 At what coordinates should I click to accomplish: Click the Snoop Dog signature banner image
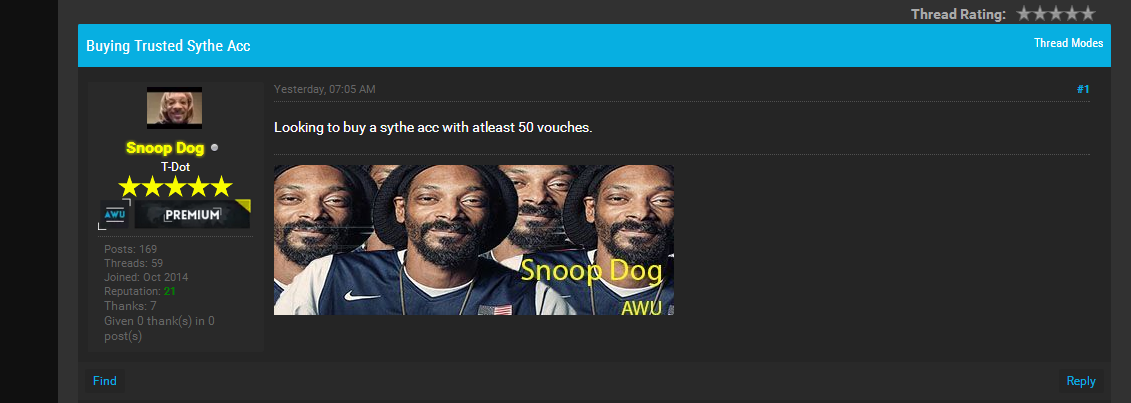[x=474, y=240]
